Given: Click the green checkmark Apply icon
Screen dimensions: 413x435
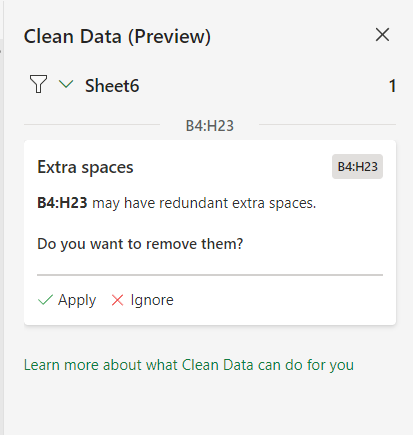Looking at the screenshot, I should pos(45,300).
